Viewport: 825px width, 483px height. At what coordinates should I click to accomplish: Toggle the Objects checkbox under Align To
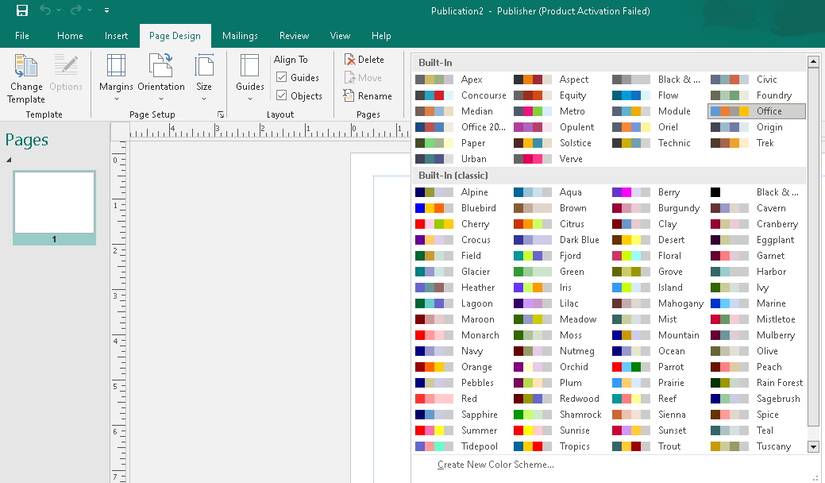[281, 96]
